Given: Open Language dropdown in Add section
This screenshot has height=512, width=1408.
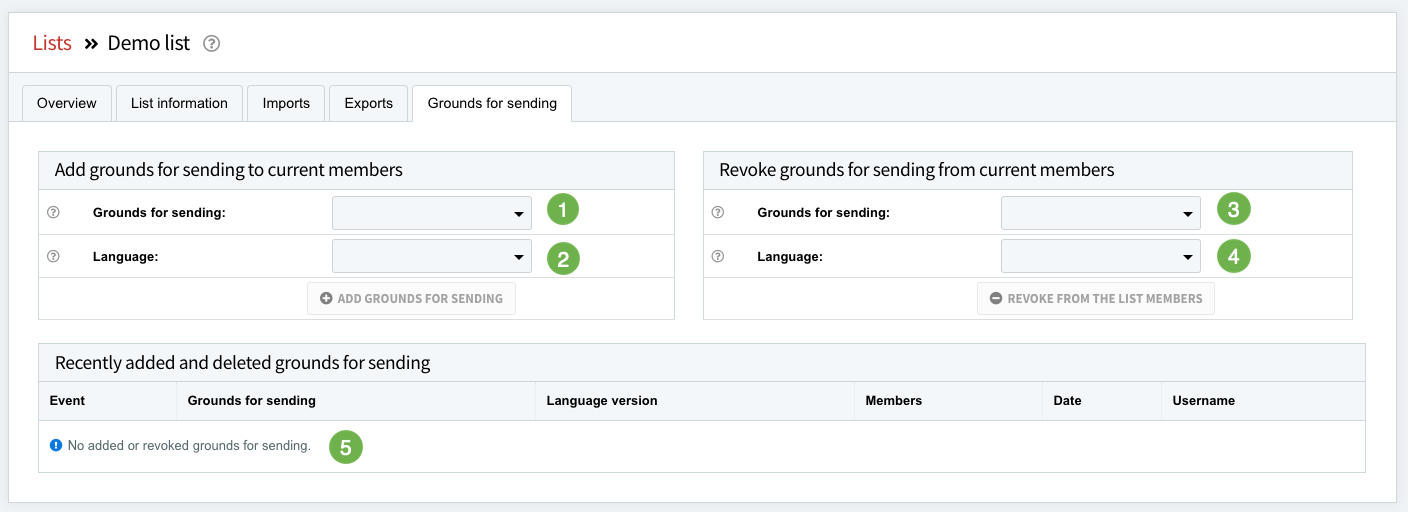Looking at the screenshot, I should point(431,257).
